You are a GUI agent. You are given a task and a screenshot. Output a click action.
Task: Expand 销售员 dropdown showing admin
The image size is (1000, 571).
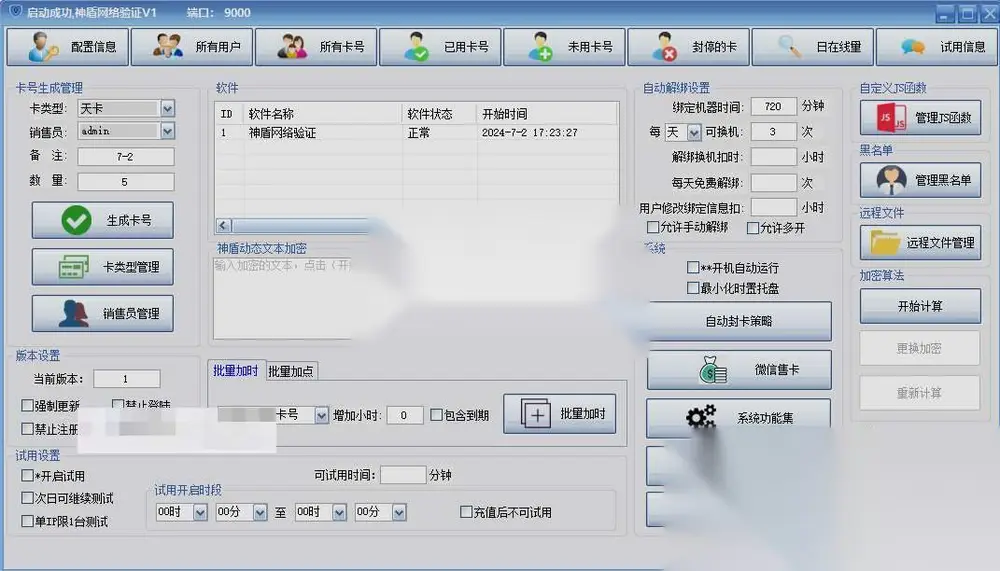click(x=167, y=131)
